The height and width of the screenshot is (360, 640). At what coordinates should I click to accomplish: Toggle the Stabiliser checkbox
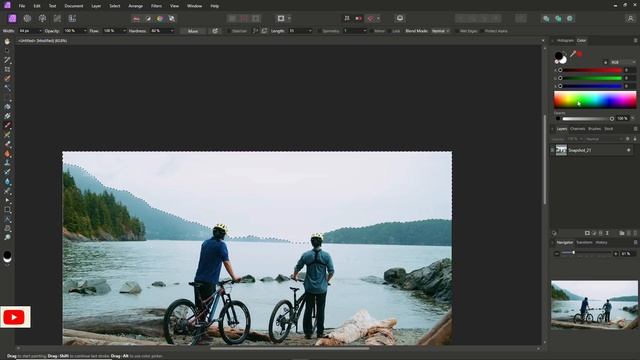click(x=230, y=31)
